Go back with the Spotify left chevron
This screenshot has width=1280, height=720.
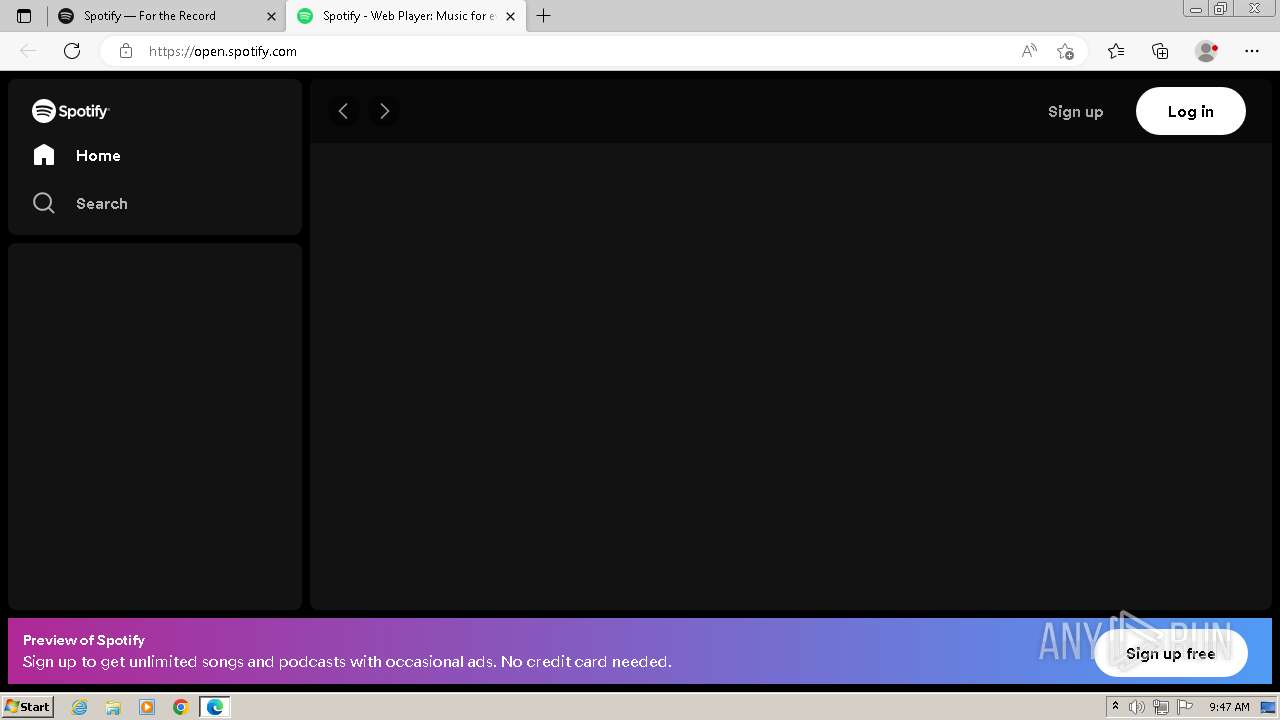pos(344,111)
